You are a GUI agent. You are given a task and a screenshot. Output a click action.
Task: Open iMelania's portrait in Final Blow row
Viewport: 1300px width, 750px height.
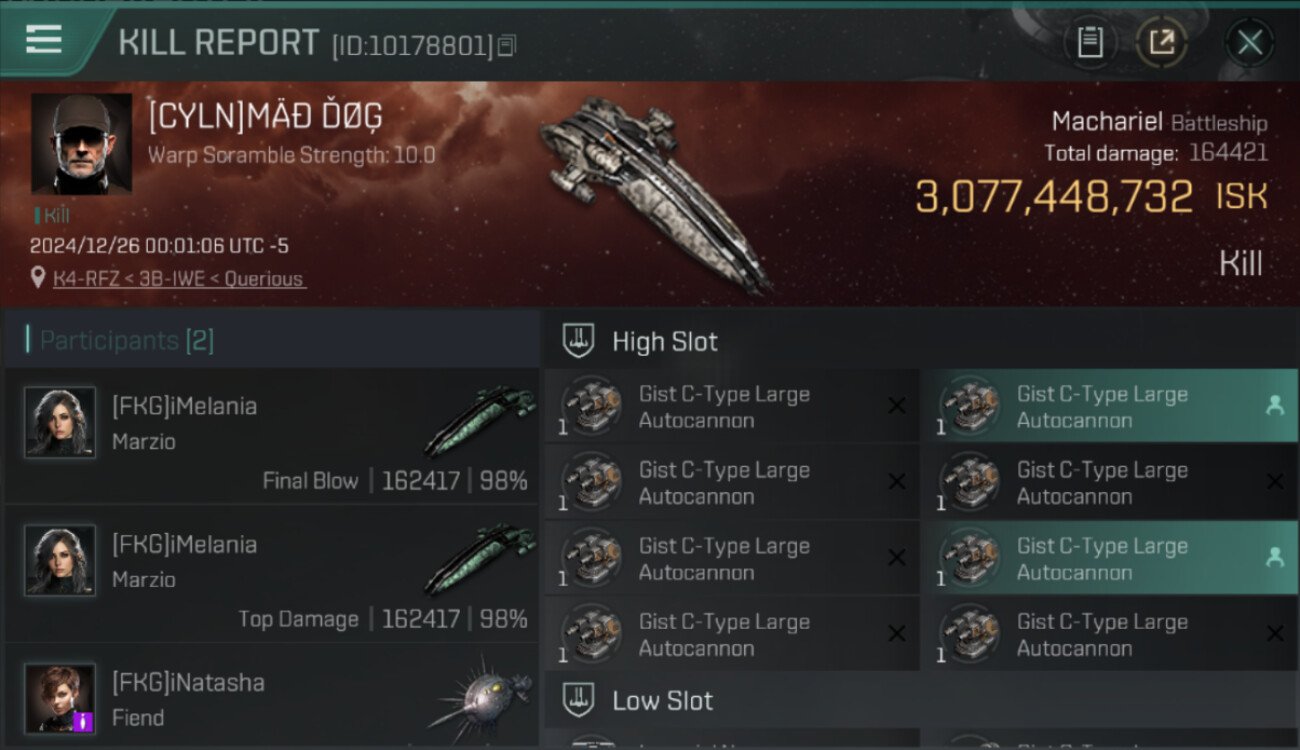[x=60, y=422]
